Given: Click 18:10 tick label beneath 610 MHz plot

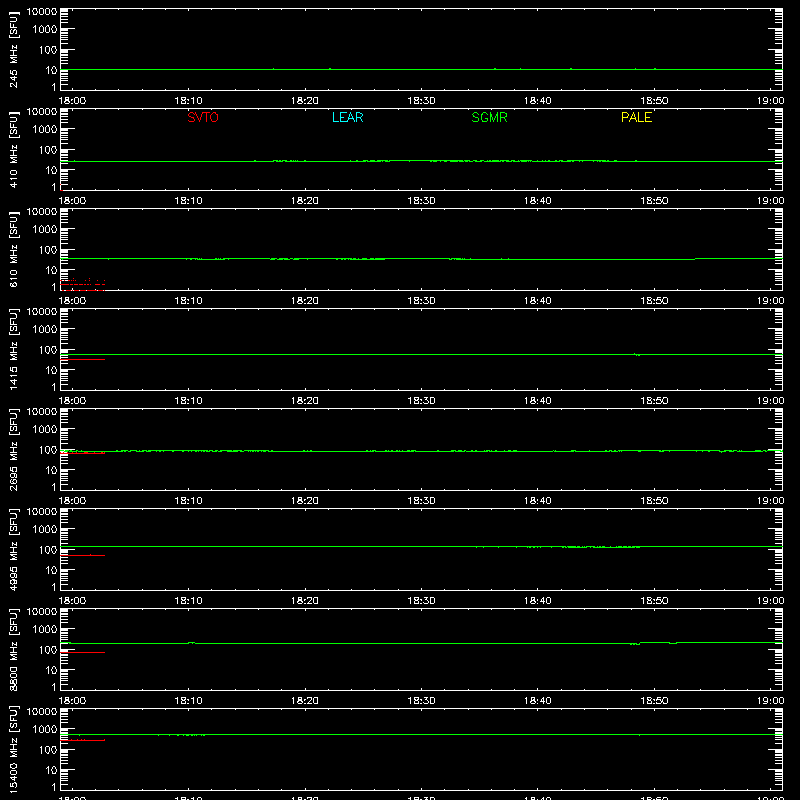Looking at the screenshot, I should point(188,301).
